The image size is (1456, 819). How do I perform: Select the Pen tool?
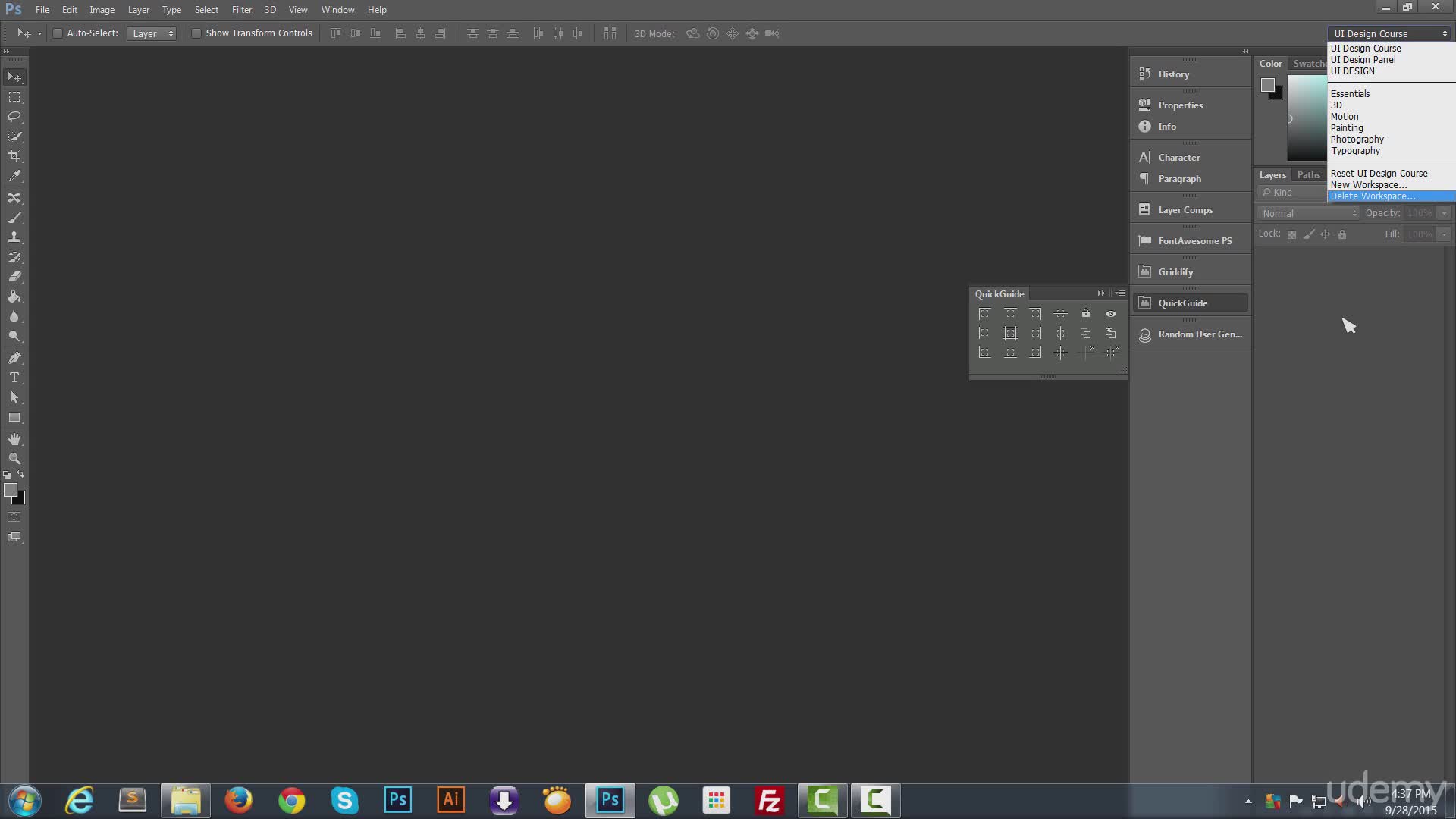coord(14,358)
